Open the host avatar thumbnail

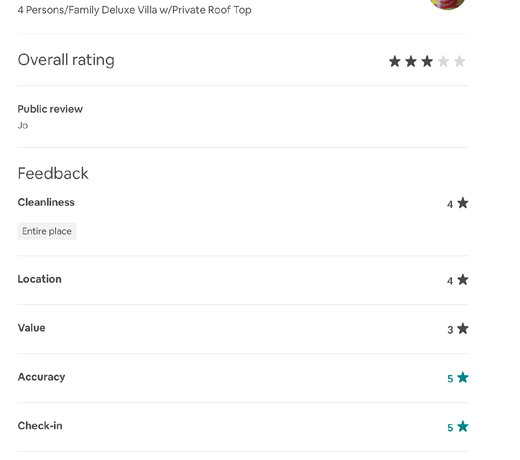447,4
